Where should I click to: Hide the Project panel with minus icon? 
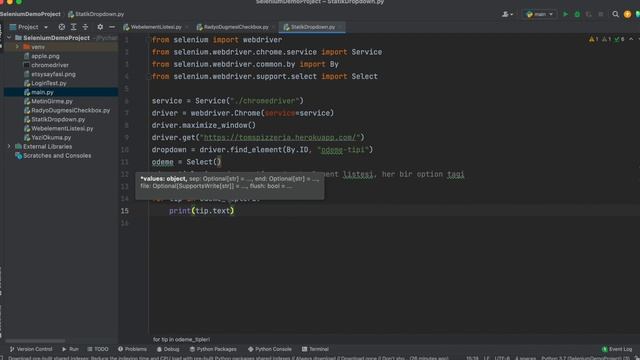(112, 27)
